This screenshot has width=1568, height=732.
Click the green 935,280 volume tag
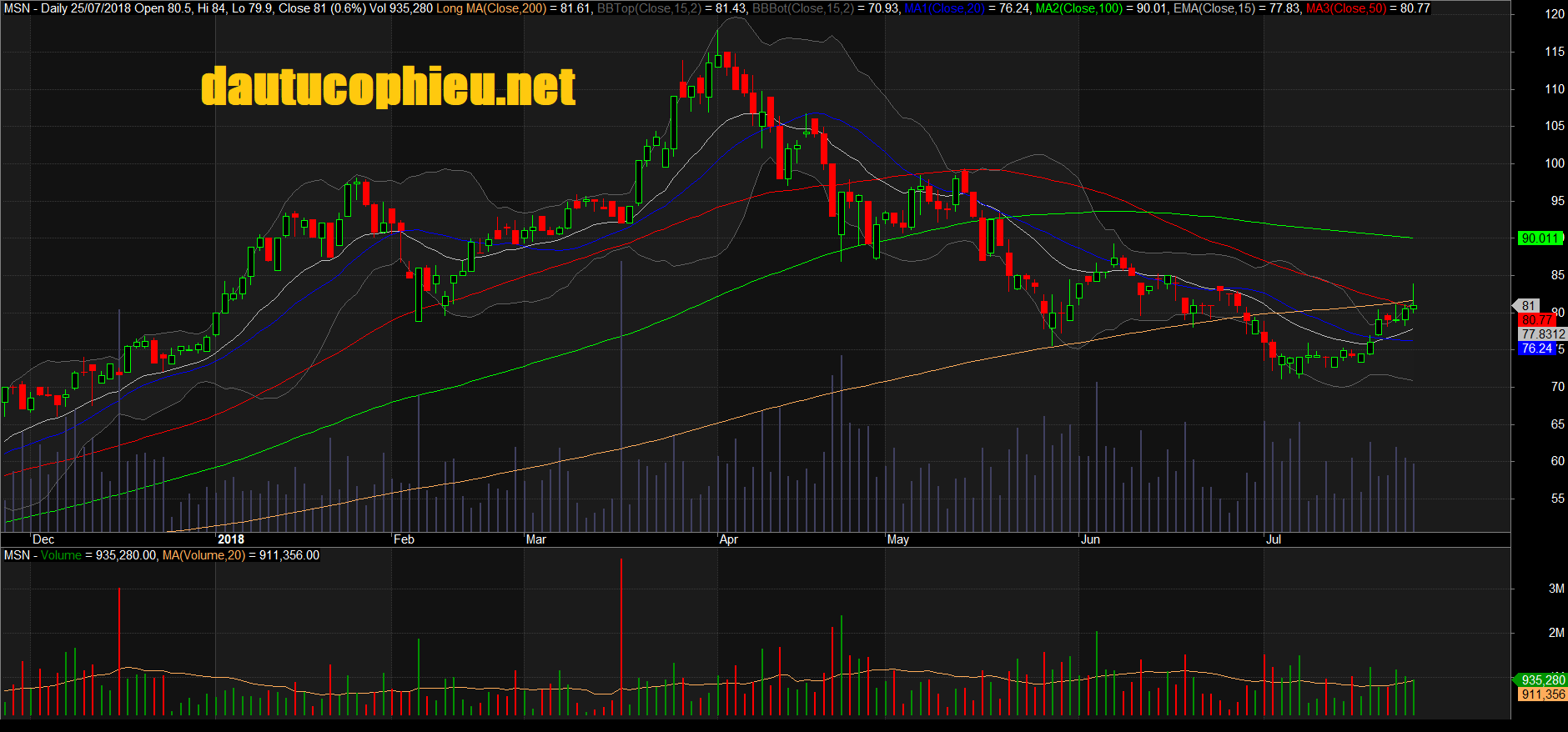pos(1542,680)
